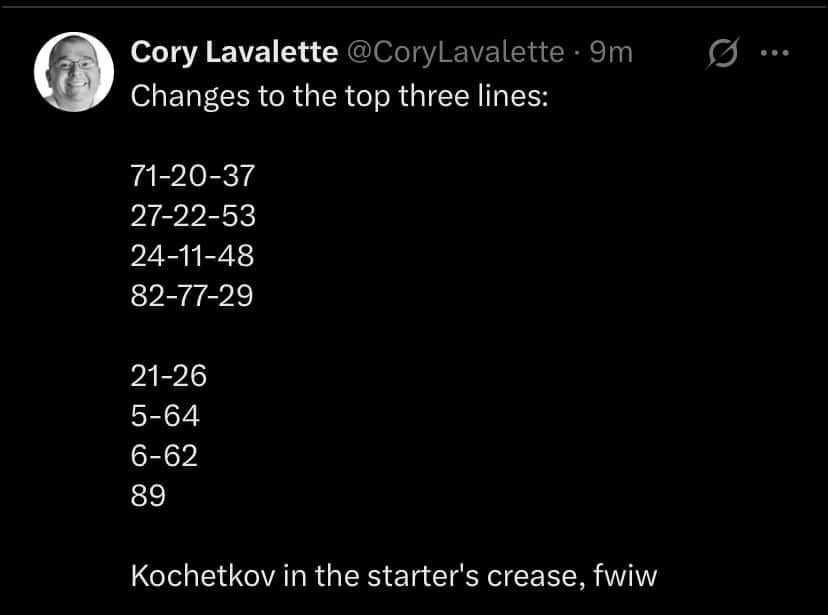Viewport: 828px width, 615px height.
Task: Click the pairing 21-26
Action: pos(168,375)
